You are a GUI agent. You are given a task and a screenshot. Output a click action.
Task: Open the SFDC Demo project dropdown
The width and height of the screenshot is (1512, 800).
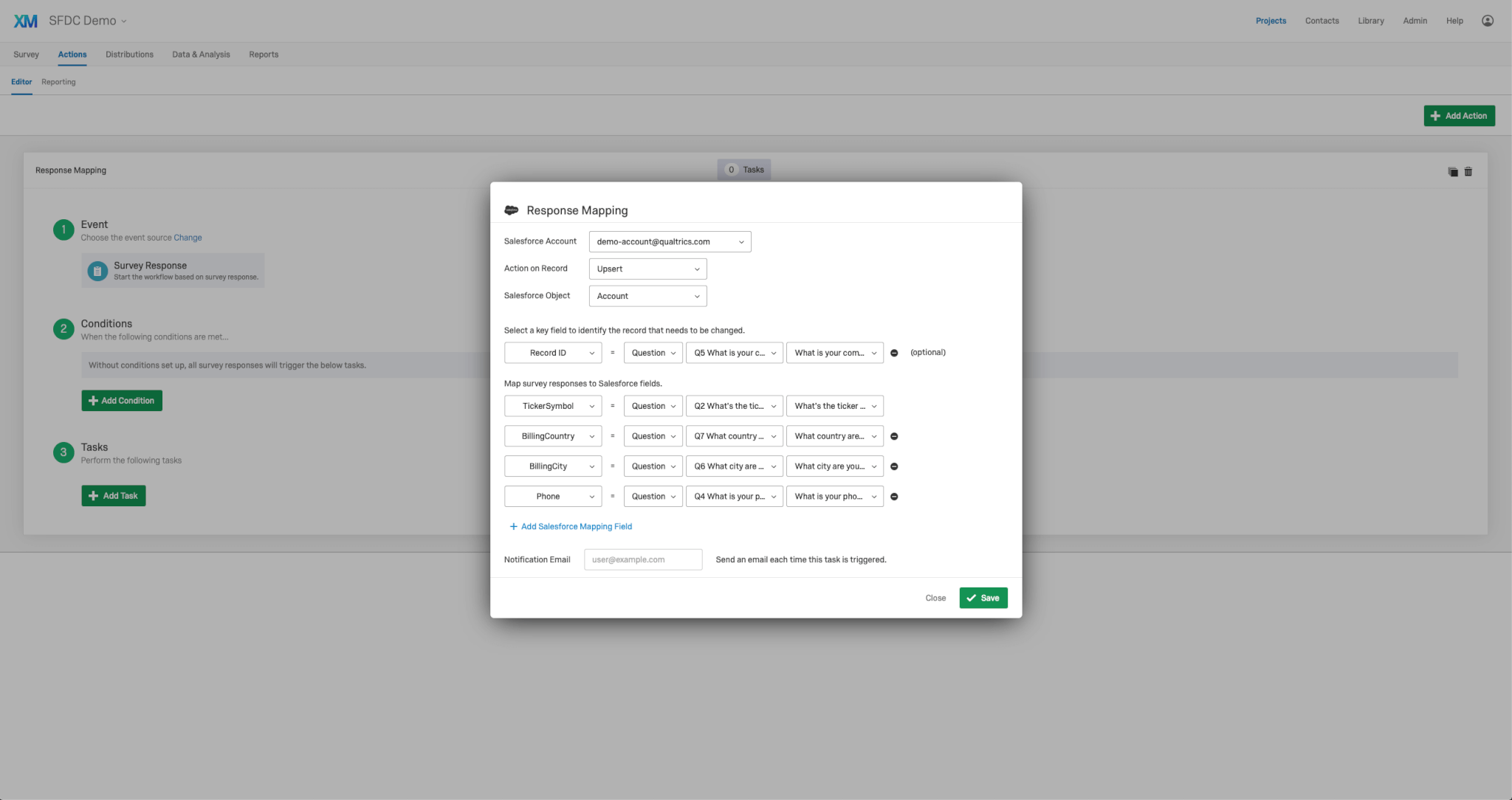point(88,21)
